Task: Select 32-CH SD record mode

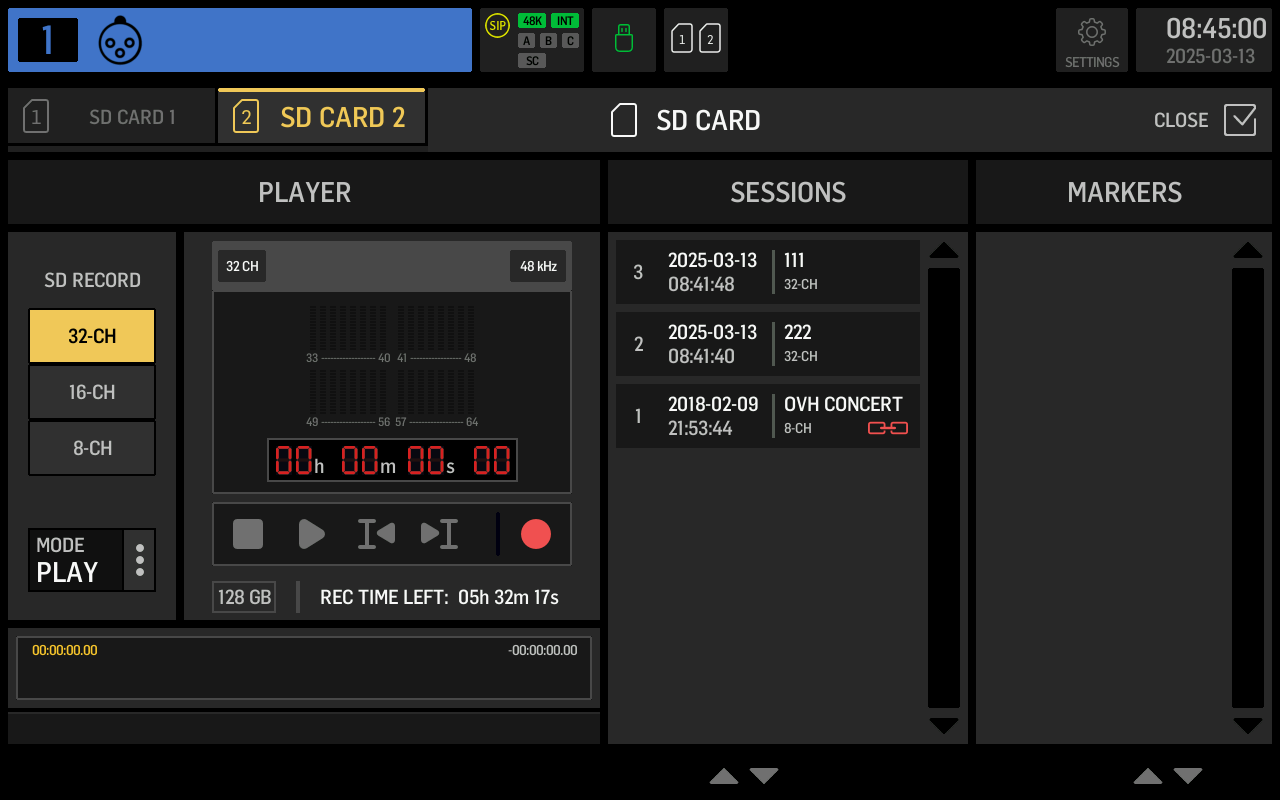Action: (x=92, y=336)
